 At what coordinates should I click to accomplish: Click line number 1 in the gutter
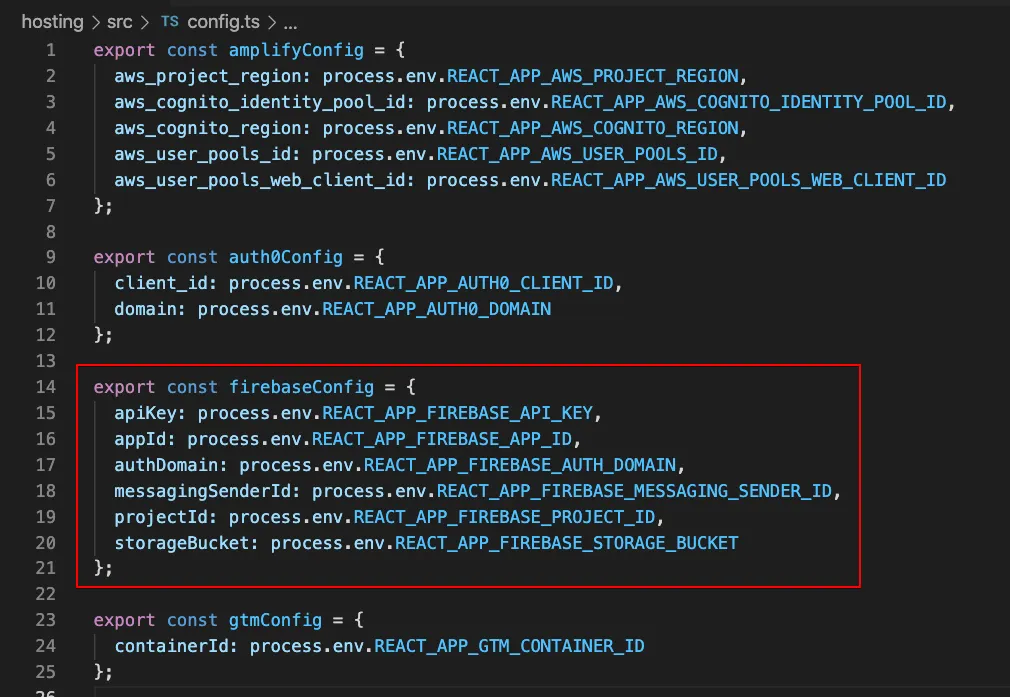coord(51,50)
